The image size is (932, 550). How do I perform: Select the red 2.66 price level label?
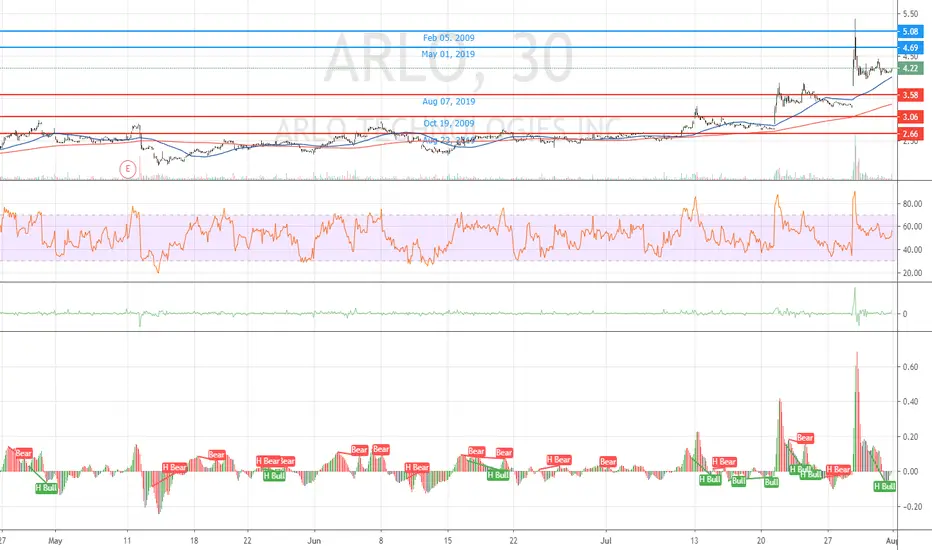910,134
